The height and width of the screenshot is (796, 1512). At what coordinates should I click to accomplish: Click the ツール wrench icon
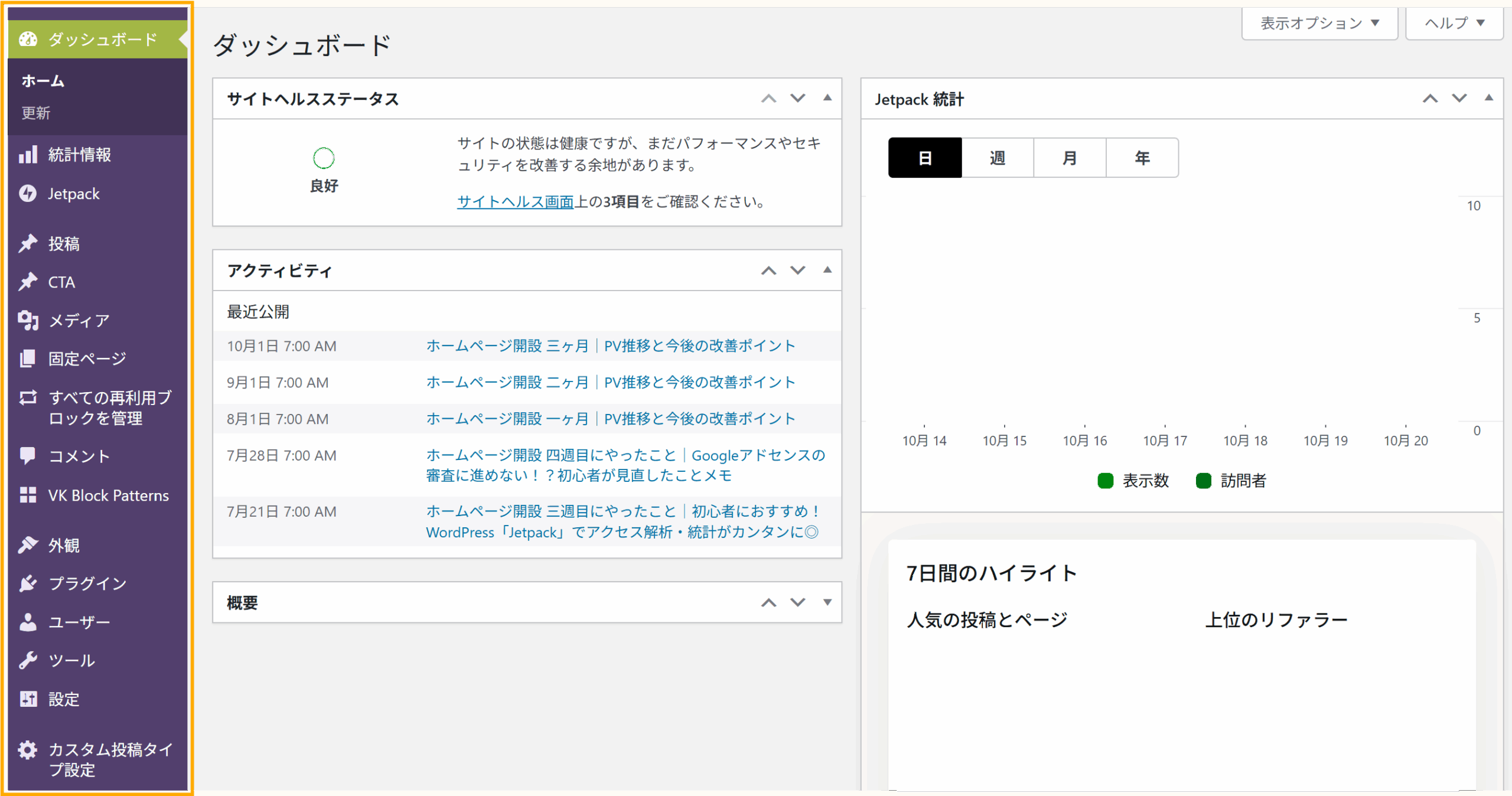coord(28,660)
